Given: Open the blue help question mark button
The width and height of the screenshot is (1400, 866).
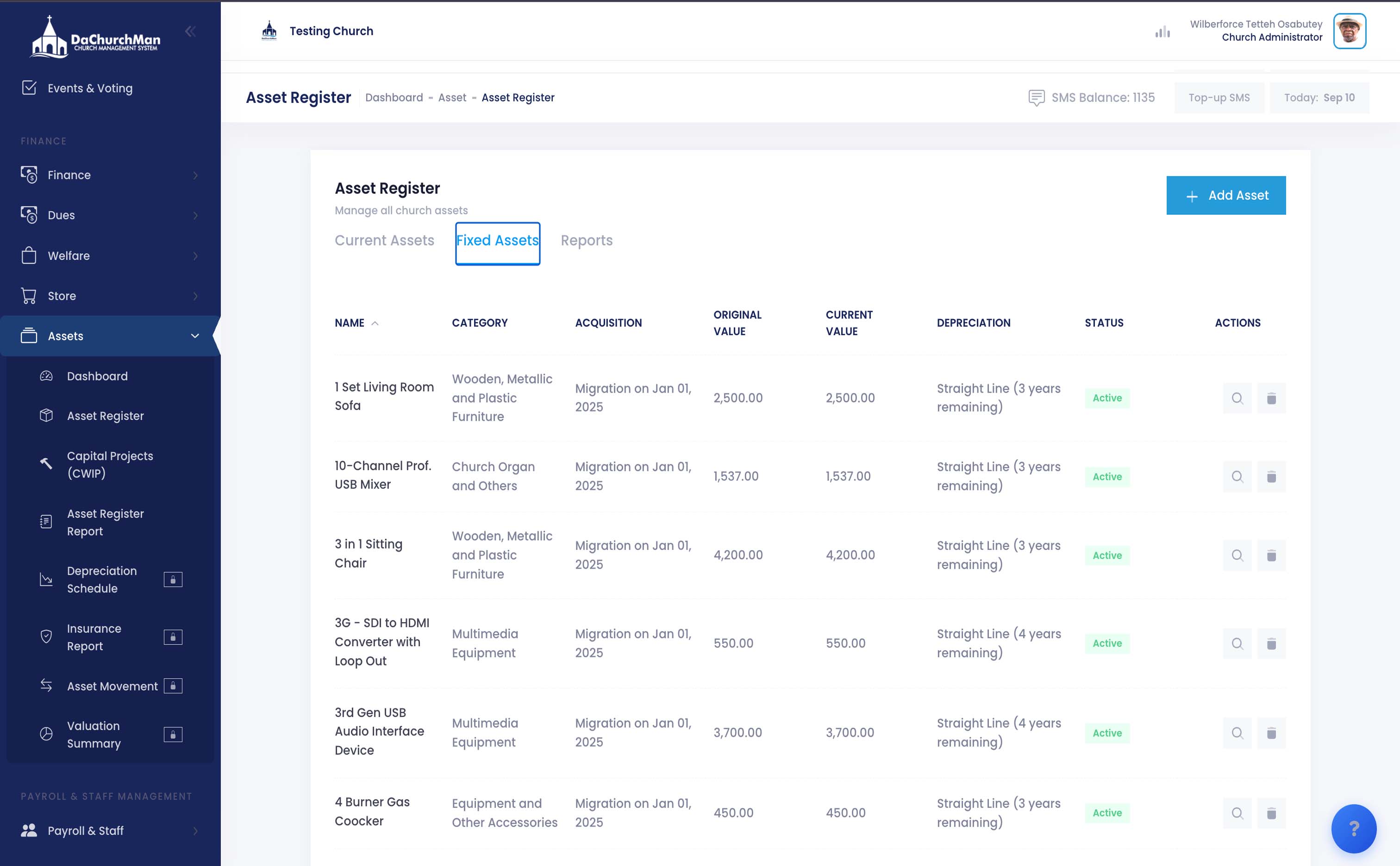Looking at the screenshot, I should (x=1354, y=828).
